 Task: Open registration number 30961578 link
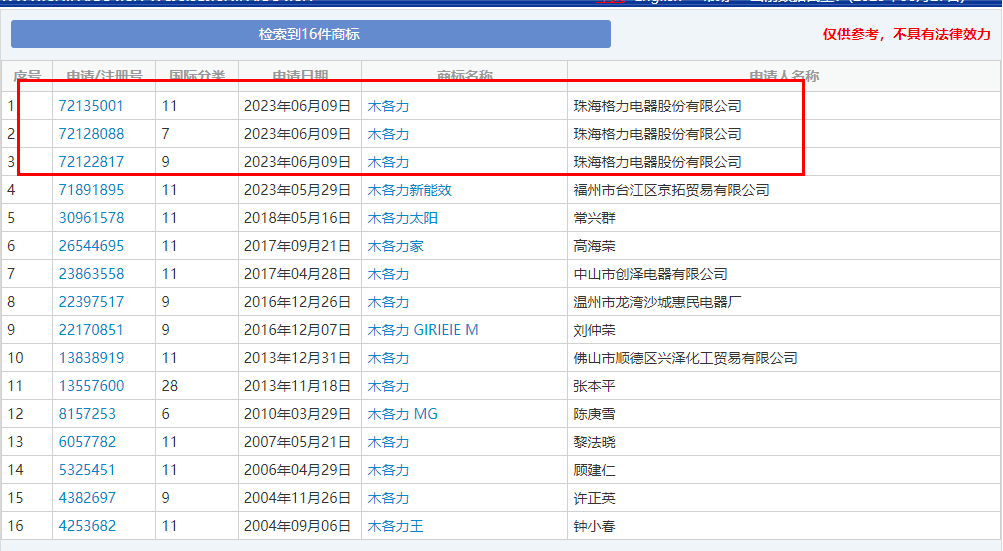point(91,218)
